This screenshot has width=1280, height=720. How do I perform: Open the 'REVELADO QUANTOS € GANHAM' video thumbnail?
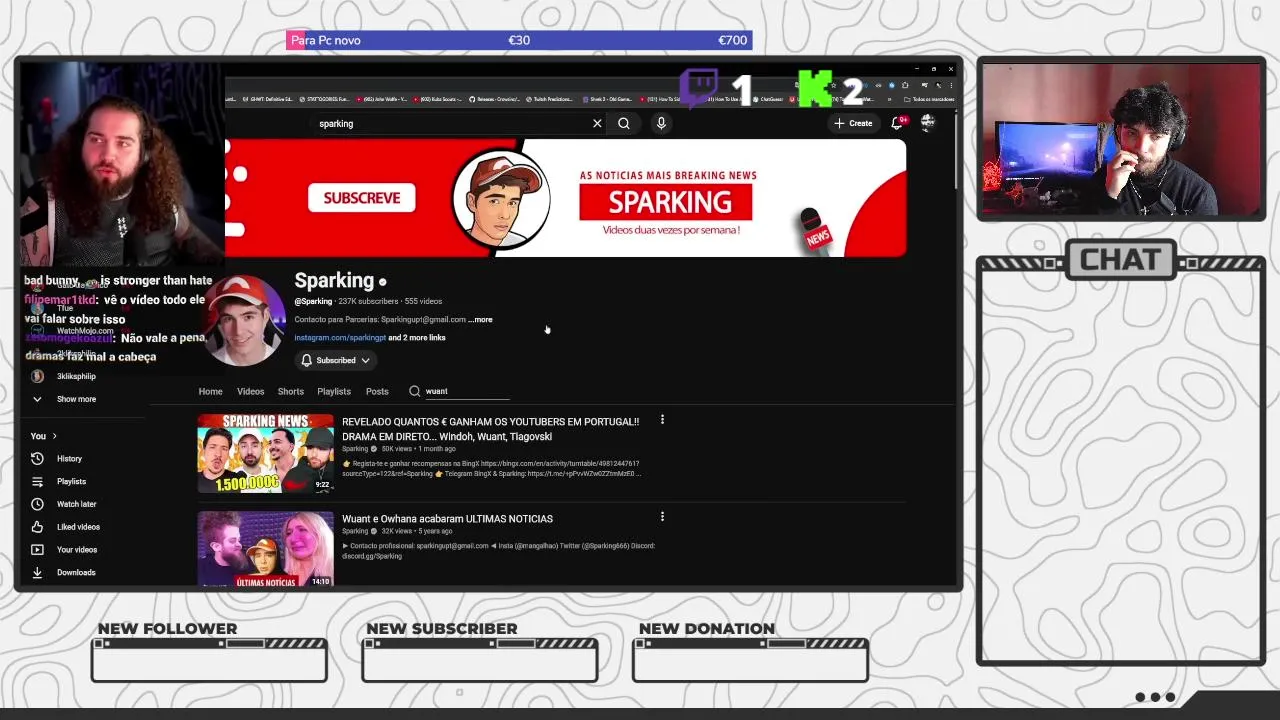(x=265, y=453)
